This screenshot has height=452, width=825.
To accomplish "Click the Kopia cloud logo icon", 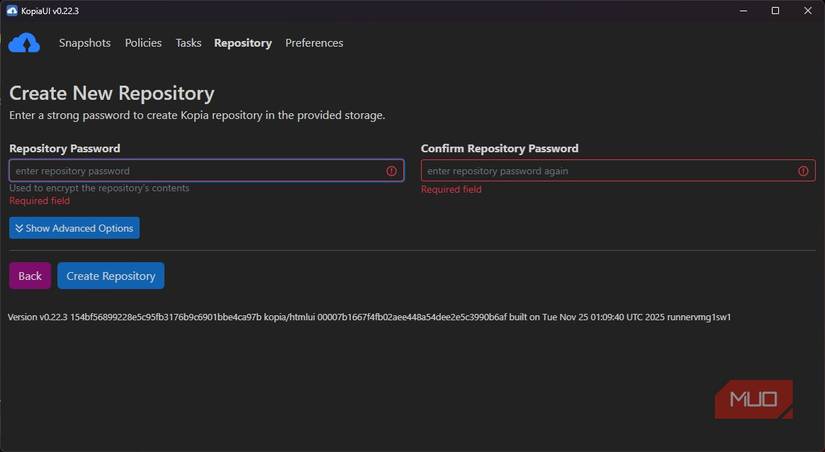I will point(24,43).
